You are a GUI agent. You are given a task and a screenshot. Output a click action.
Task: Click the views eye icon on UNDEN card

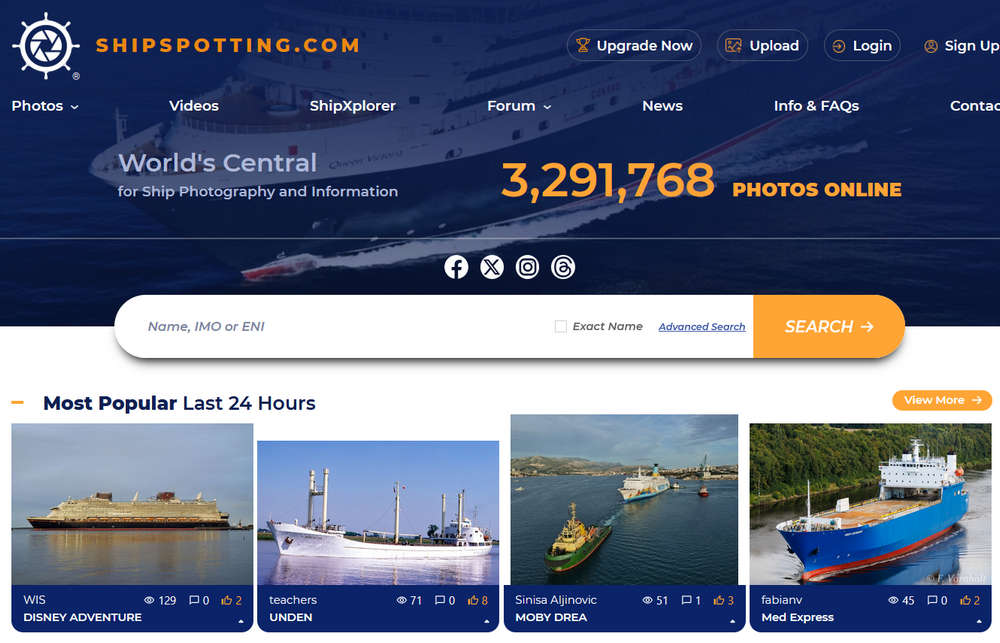402,600
